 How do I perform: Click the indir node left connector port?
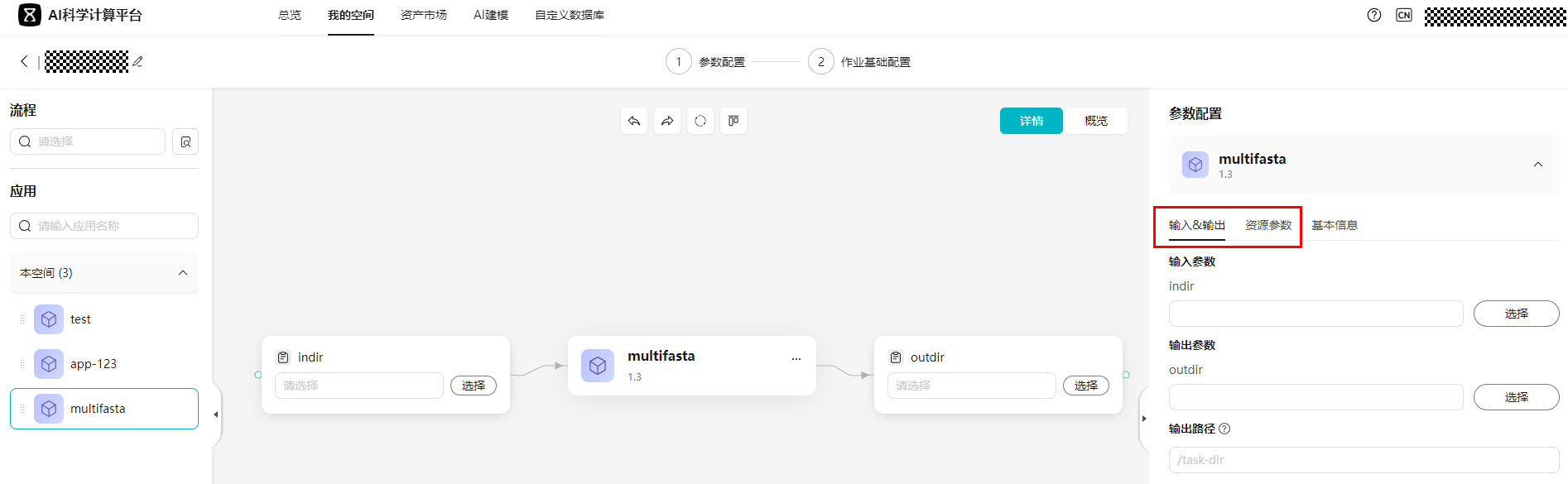[258, 375]
